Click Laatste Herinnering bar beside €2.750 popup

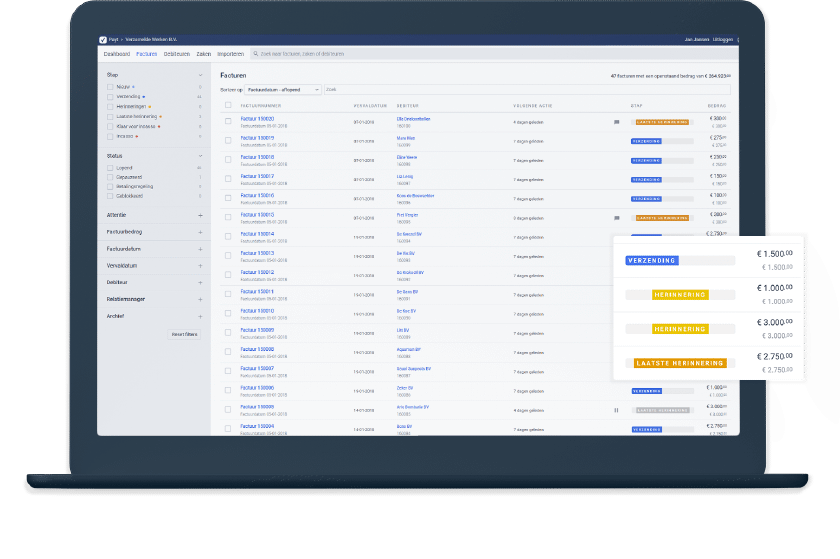pyautogui.click(x=680, y=363)
